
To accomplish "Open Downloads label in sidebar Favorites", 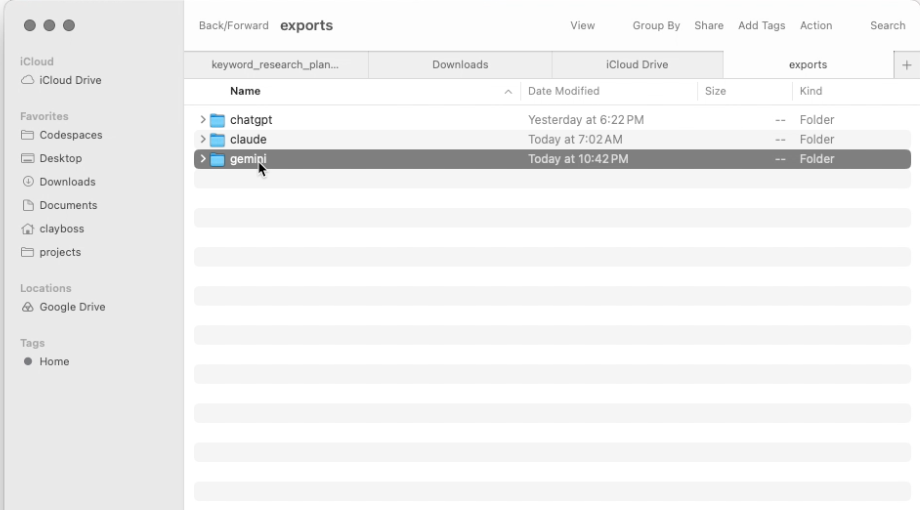I will coord(67,182).
